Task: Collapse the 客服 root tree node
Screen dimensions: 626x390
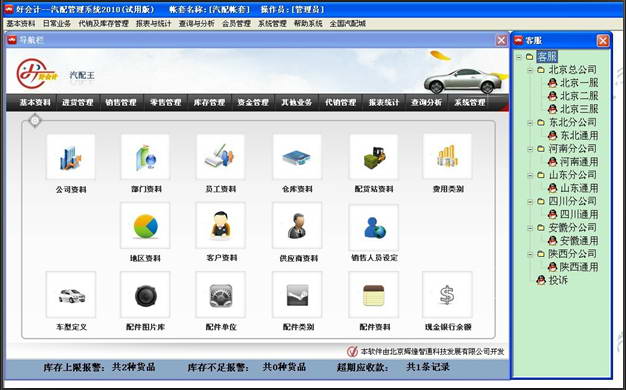Action: tap(519, 57)
